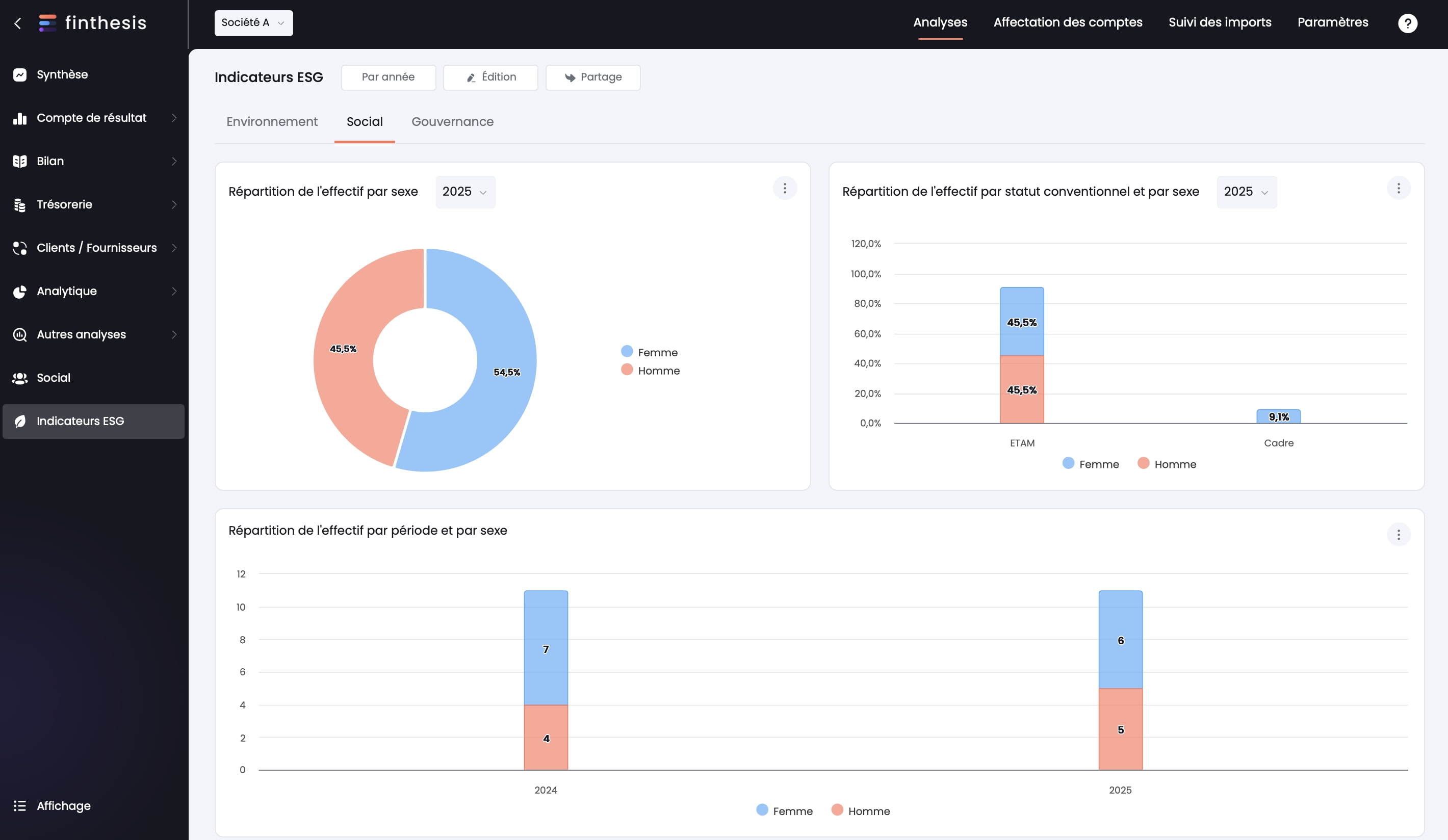Click the Édition button
This screenshot has height=840, width=1448.
[x=490, y=77]
